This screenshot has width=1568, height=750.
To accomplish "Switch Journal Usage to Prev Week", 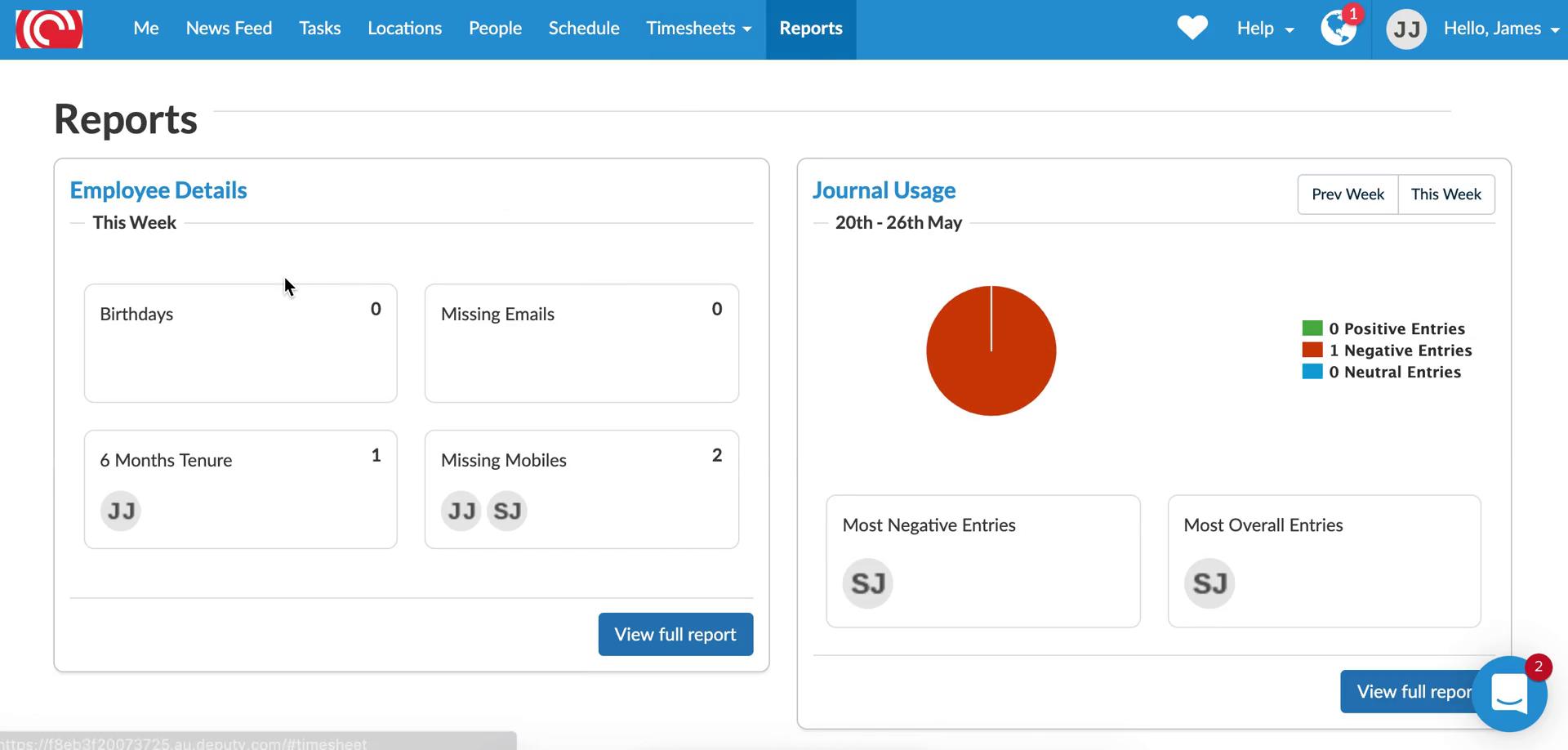I will tap(1347, 194).
